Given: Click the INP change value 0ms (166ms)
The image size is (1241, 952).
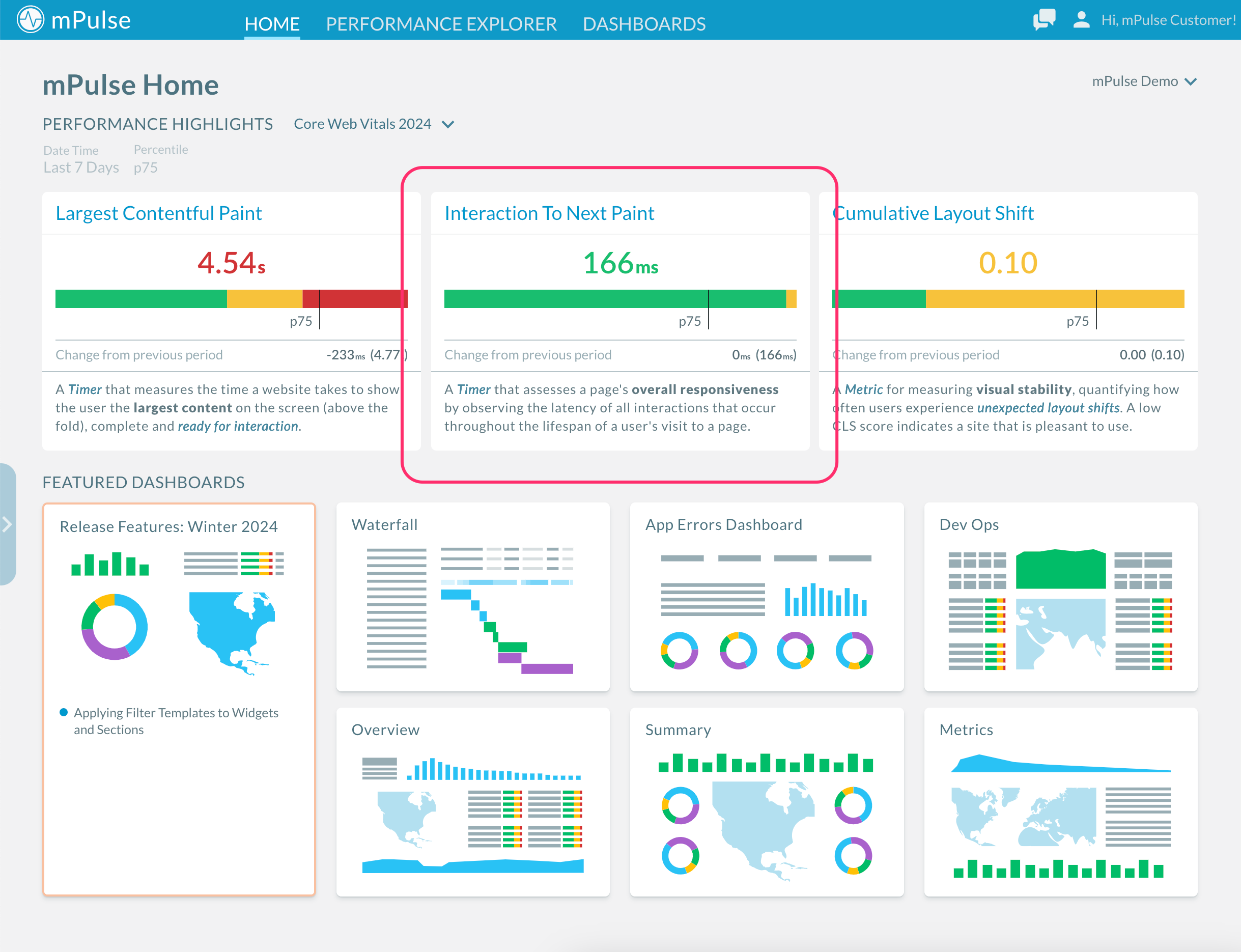Looking at the screenshot, I should (764, 355).
